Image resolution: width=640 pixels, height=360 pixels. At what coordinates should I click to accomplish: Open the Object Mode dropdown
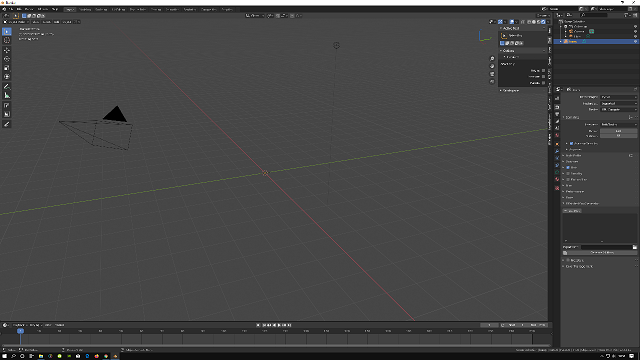coord(16,22)
